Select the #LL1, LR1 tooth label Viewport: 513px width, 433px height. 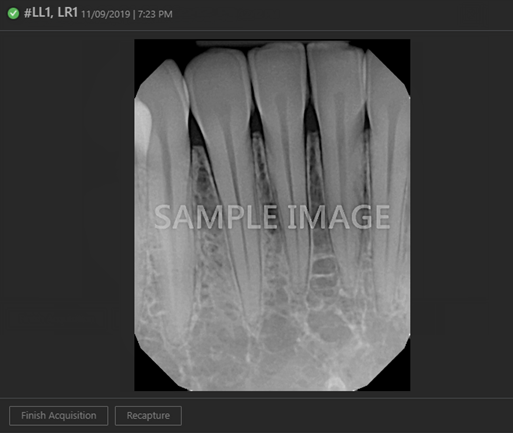point(51,13)
